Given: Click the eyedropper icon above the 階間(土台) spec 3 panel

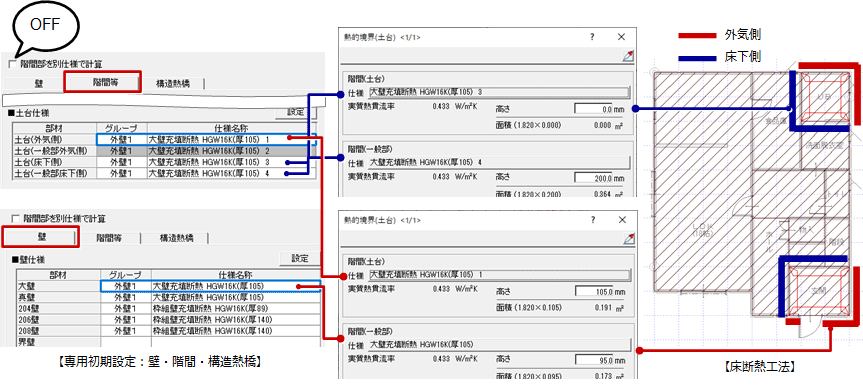Looking at the screenshot, I should point(629,56).
